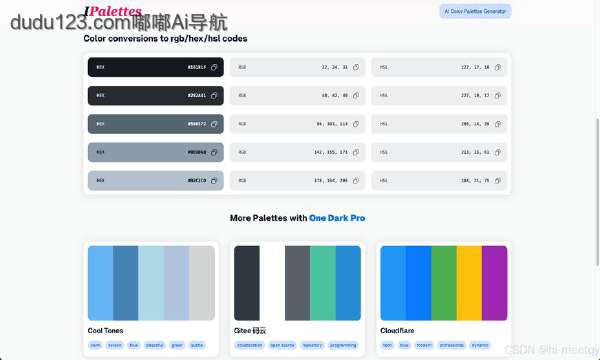Image resolution: width=600 pixels, height=360 pixels.
Task: Copy RGB value 22, 24, 31
Action: coord(356,67)
